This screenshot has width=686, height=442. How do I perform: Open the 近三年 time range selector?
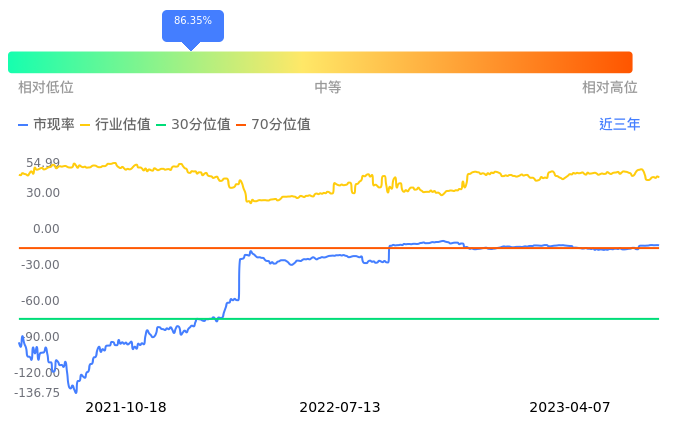pyautogui.click(x=619, y=125)
